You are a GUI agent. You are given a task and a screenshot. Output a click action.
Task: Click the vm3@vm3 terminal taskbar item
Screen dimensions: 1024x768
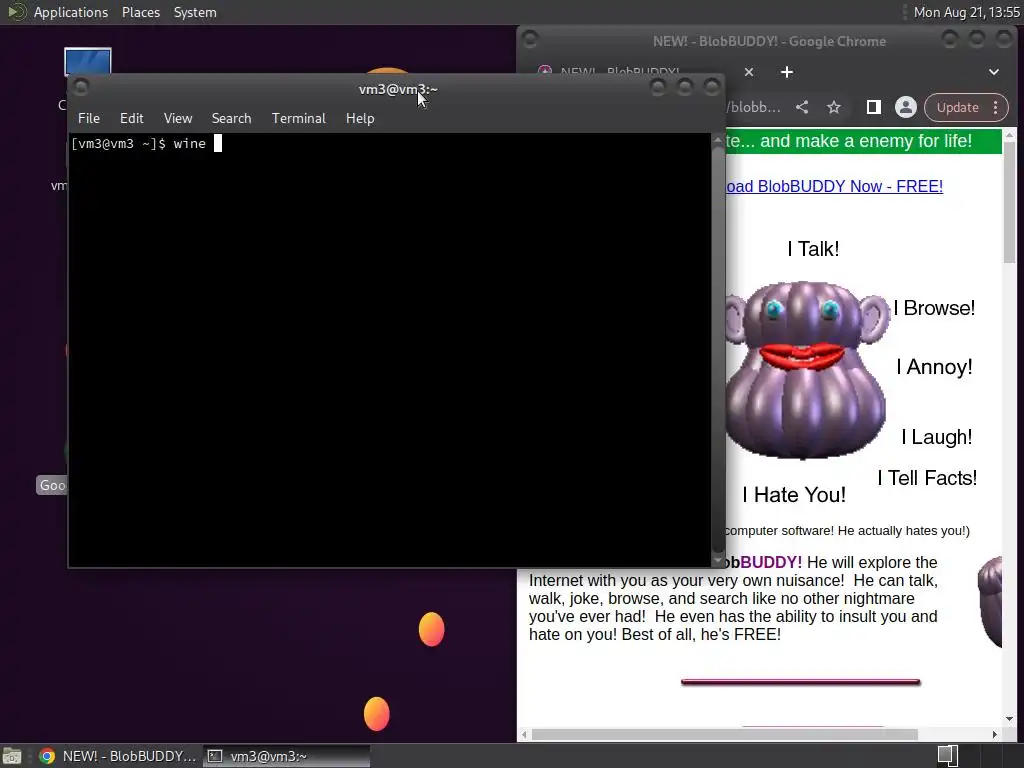pyautogui.click(x=286, y=756)
